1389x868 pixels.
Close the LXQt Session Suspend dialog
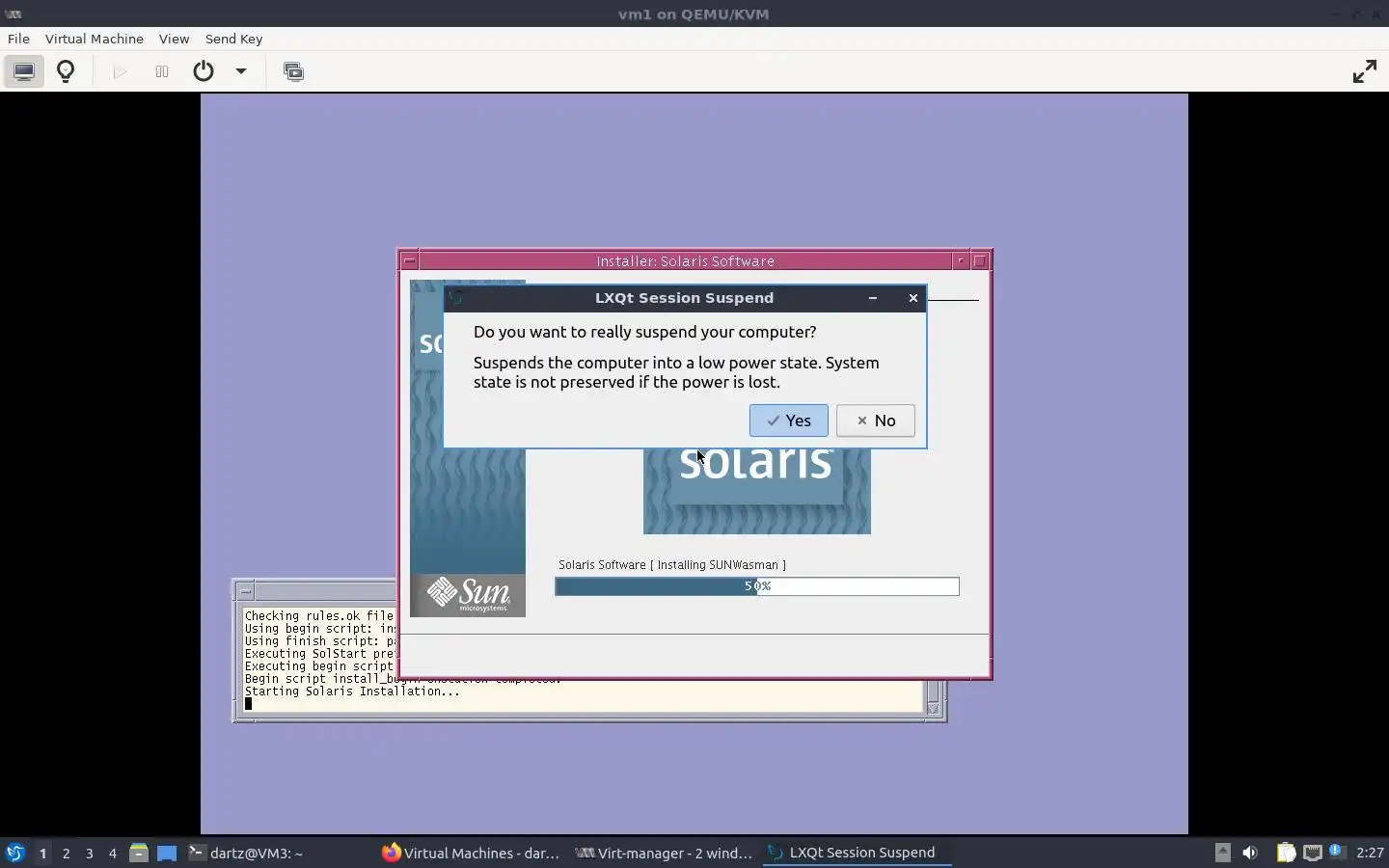[912, 298]
